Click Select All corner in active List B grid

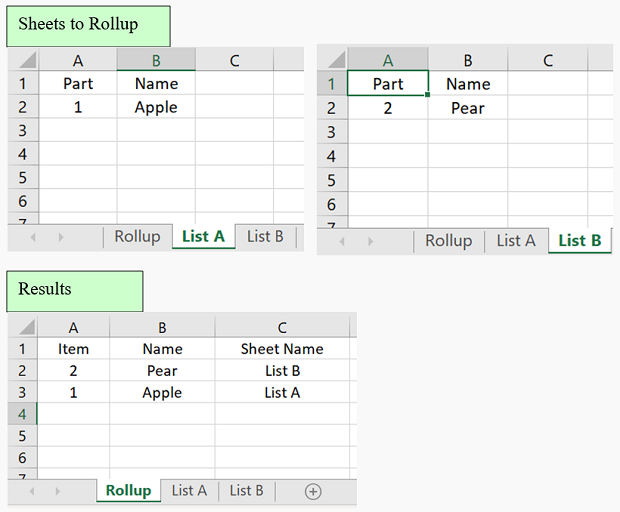(332, 60)
